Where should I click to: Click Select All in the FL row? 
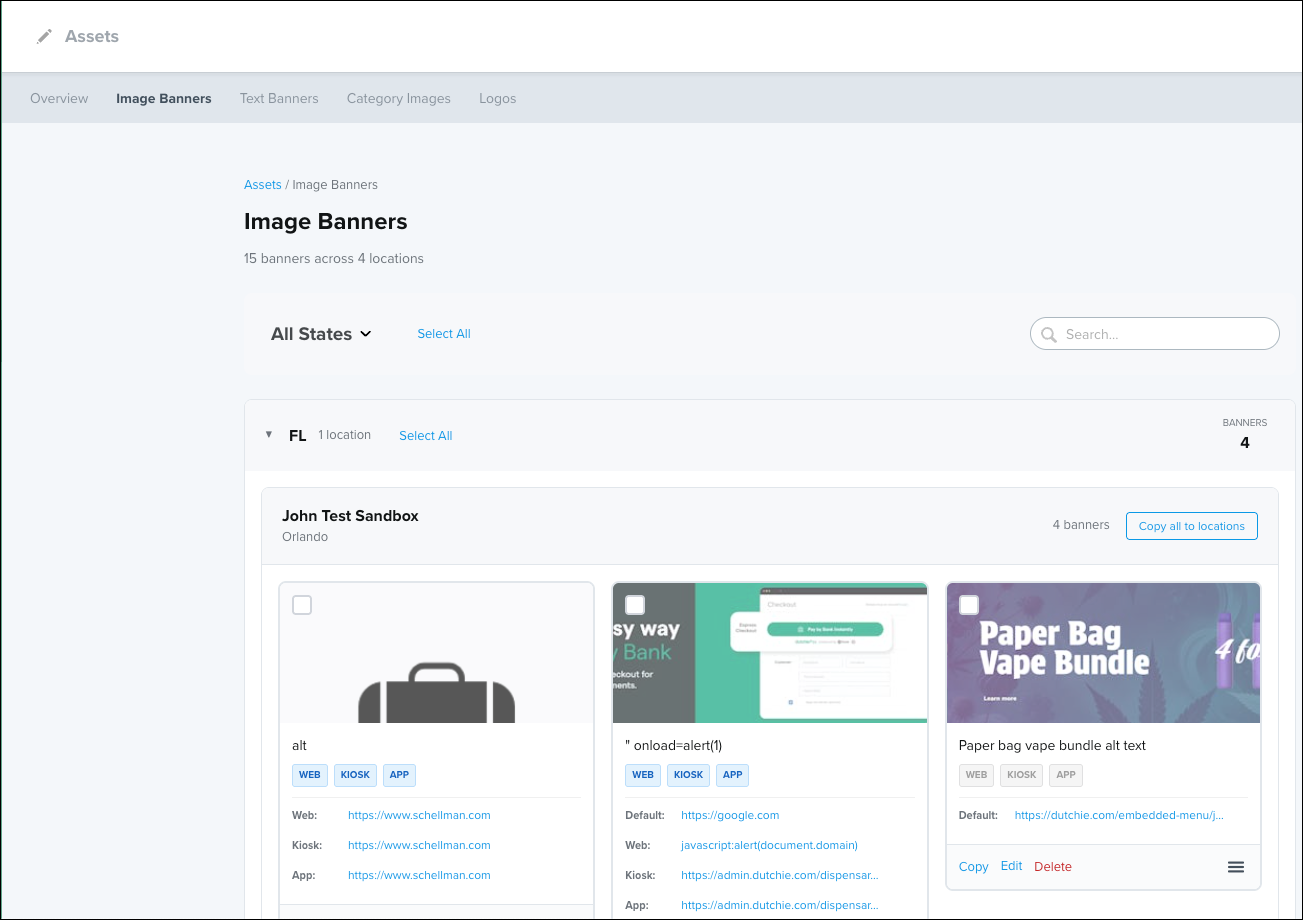pyautogui.click(x=426, y=435)
